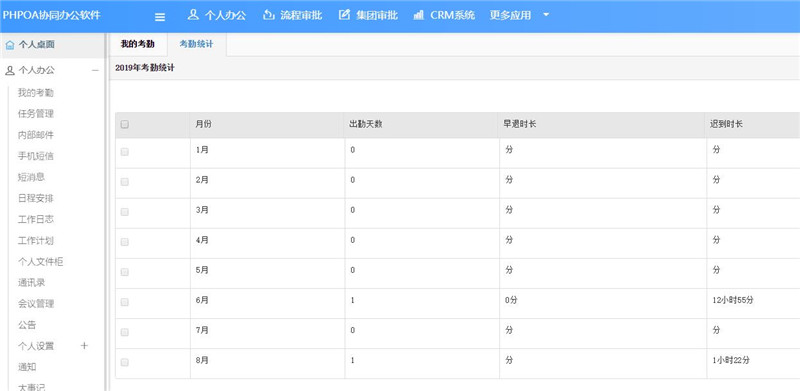Click the 6月 month cell
The image size is (800, 391).
(202, 300)
